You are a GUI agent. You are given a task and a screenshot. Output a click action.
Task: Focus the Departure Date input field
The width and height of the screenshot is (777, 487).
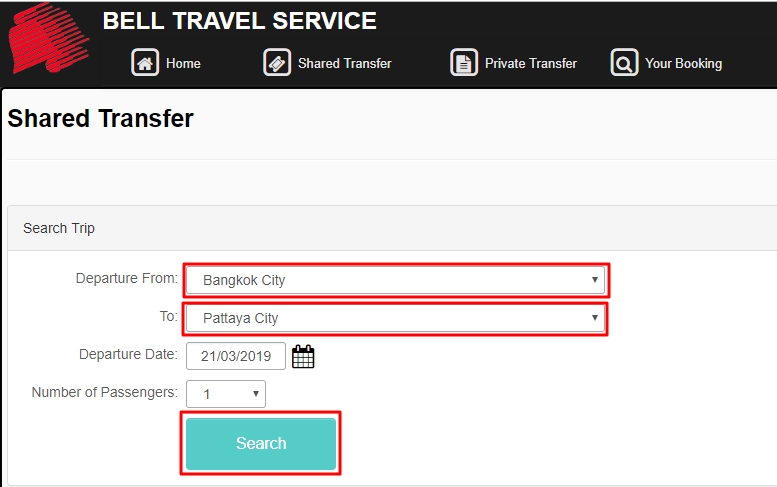pos(235,356)
